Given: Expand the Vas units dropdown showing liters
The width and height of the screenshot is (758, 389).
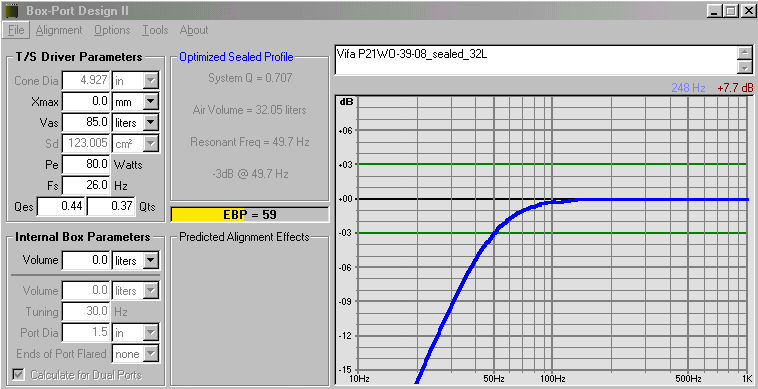Looking at the screenshot, I should (151, 123).
